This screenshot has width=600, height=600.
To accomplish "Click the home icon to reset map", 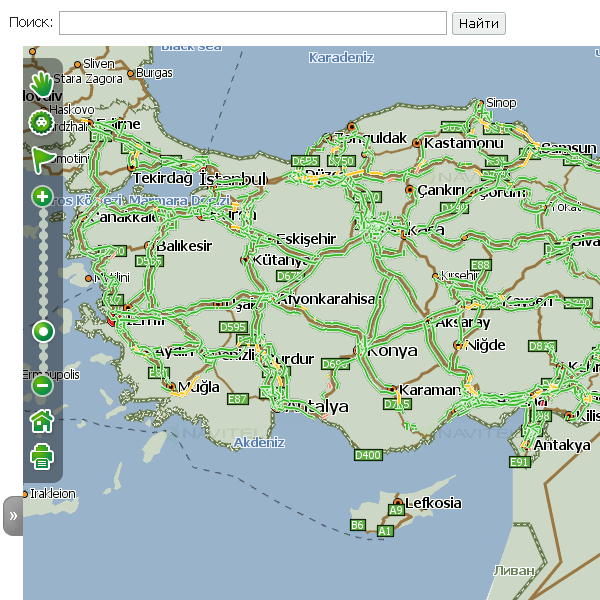I will pyautogui.click(x=41, y=421).
